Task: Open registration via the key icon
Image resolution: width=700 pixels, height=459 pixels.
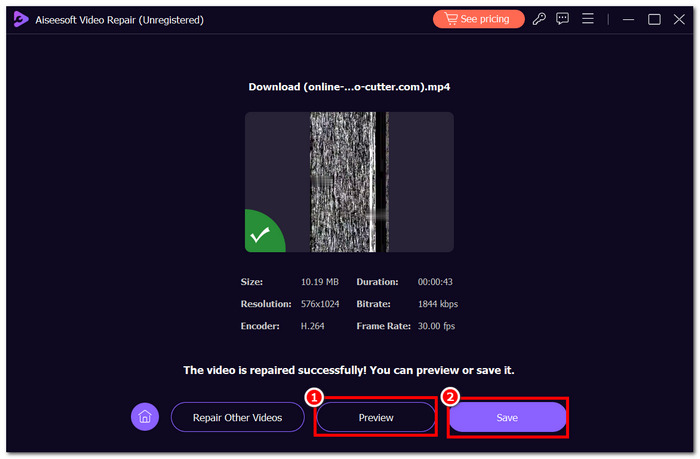Action: tap(539, 19)
